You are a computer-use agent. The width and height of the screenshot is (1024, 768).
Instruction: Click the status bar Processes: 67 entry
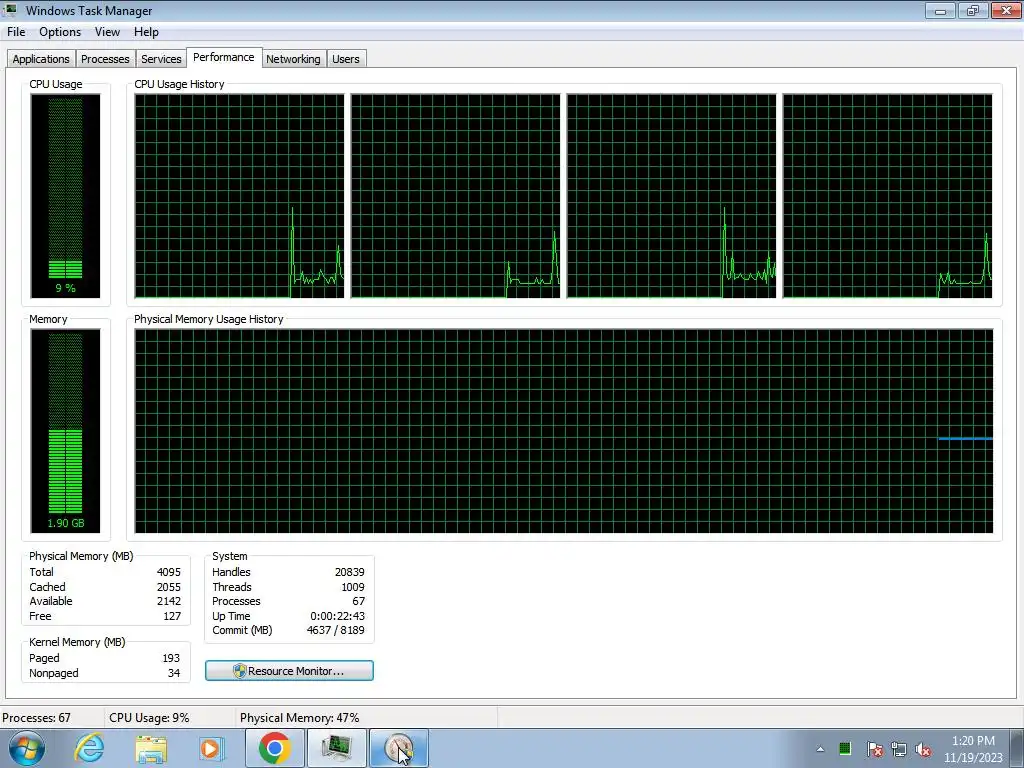pos(37,718)
